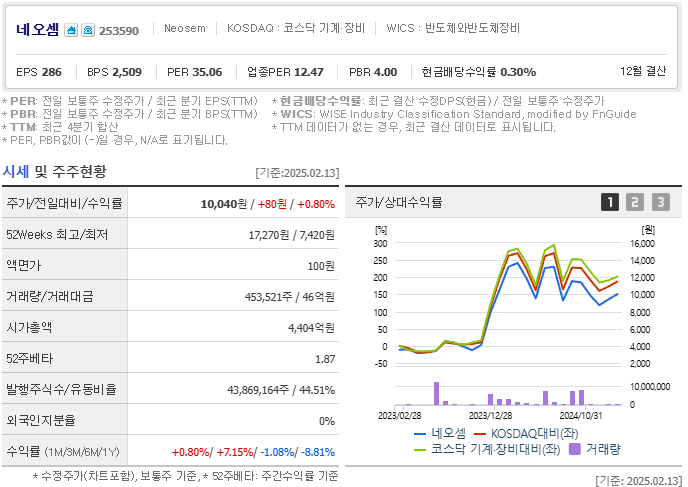
Task: Click the 발행주식수/유동비율 row label
Action: (61, 389)
